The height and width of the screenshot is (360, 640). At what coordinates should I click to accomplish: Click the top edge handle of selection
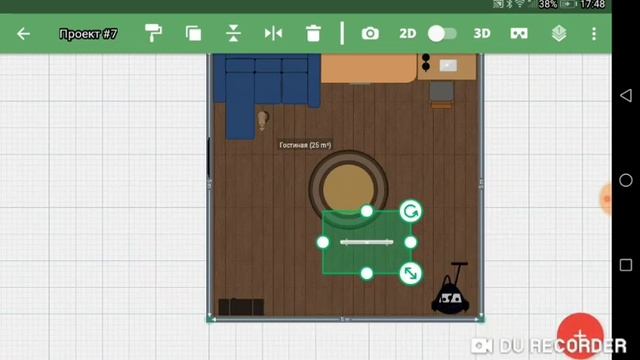[367, 211]
